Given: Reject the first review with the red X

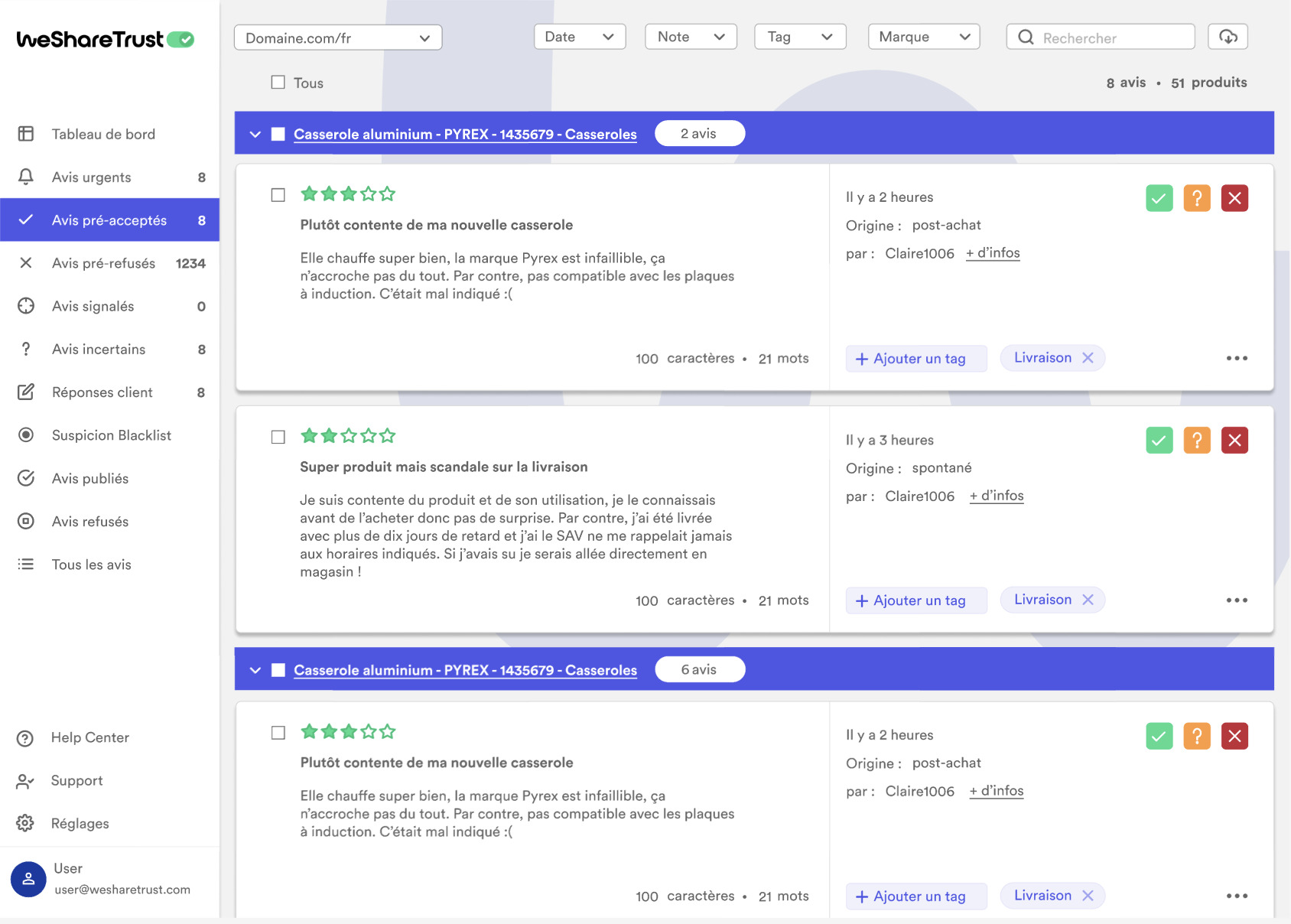Looking at the screenshot, I should pyautogui.click(x=1234, y=199).
